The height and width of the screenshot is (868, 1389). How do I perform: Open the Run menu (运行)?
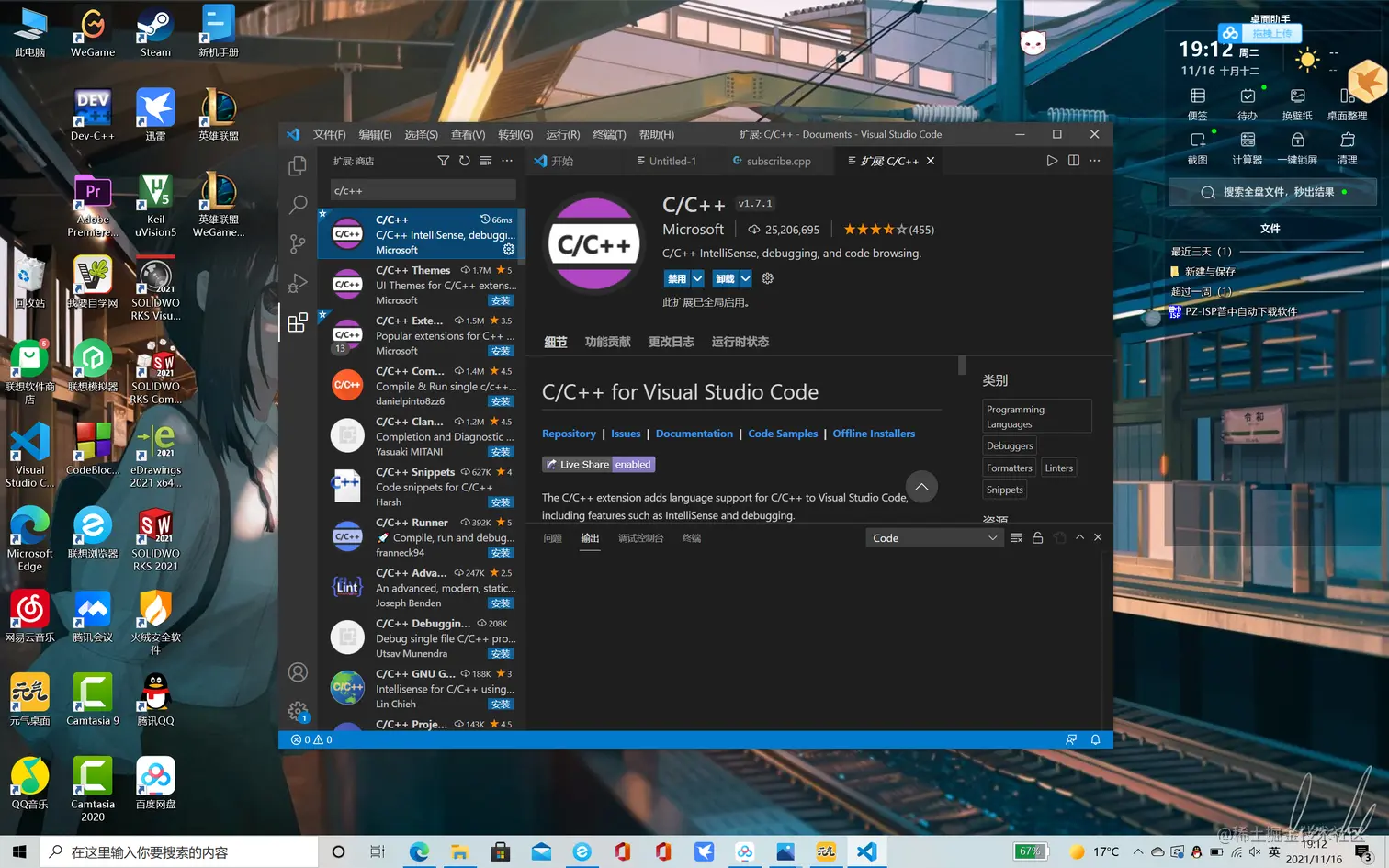(x=563, y=134)
